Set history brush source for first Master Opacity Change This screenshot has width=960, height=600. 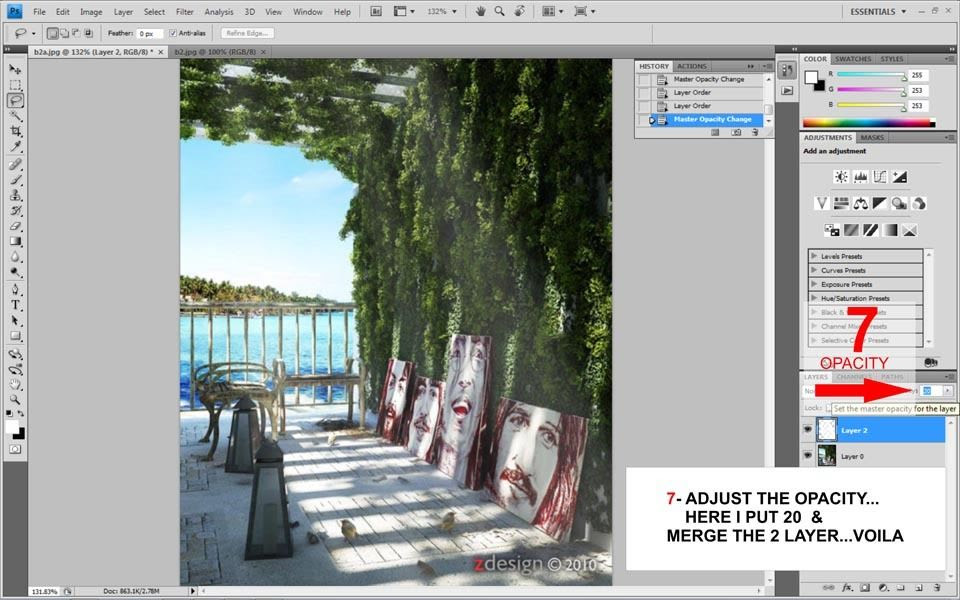pyautogui.click(x=643, y=80)
